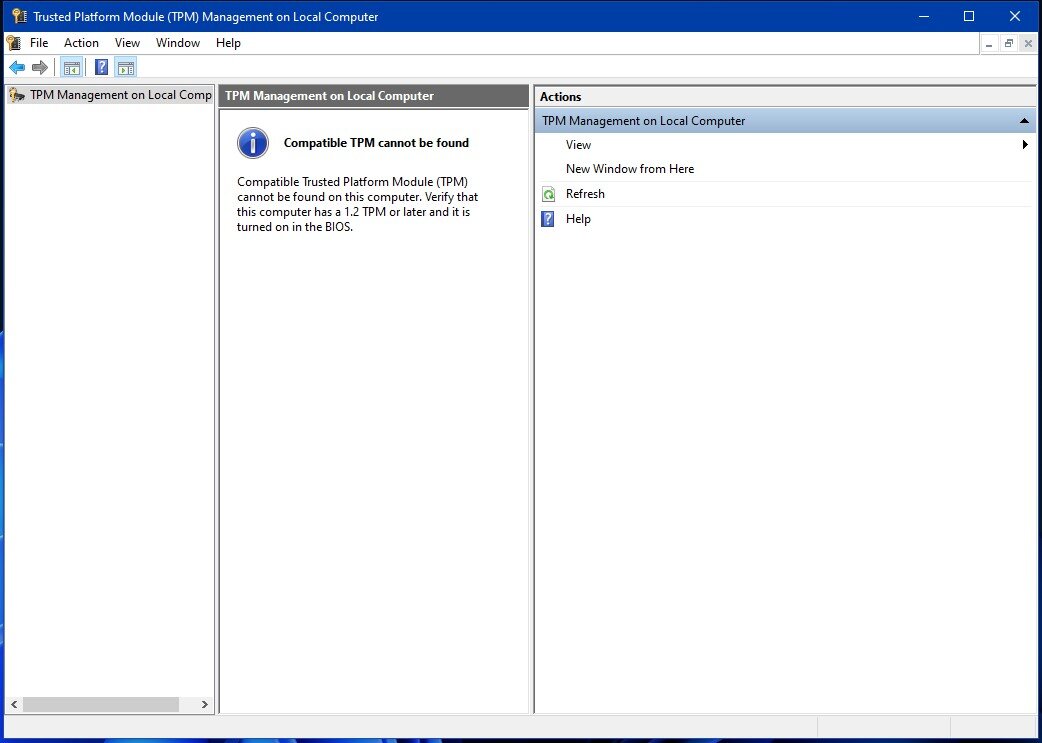This screenshot has width=1042, height=743.
Task: Toggle the Show/Hide Action Pane toolbar icon
Action: (125, 68)
